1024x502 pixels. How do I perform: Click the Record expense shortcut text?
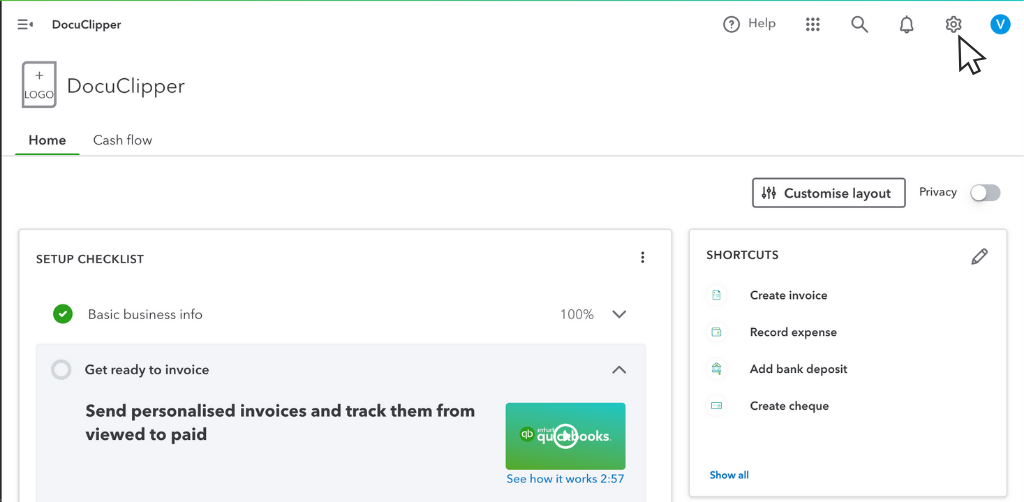(x=793, y=332)
